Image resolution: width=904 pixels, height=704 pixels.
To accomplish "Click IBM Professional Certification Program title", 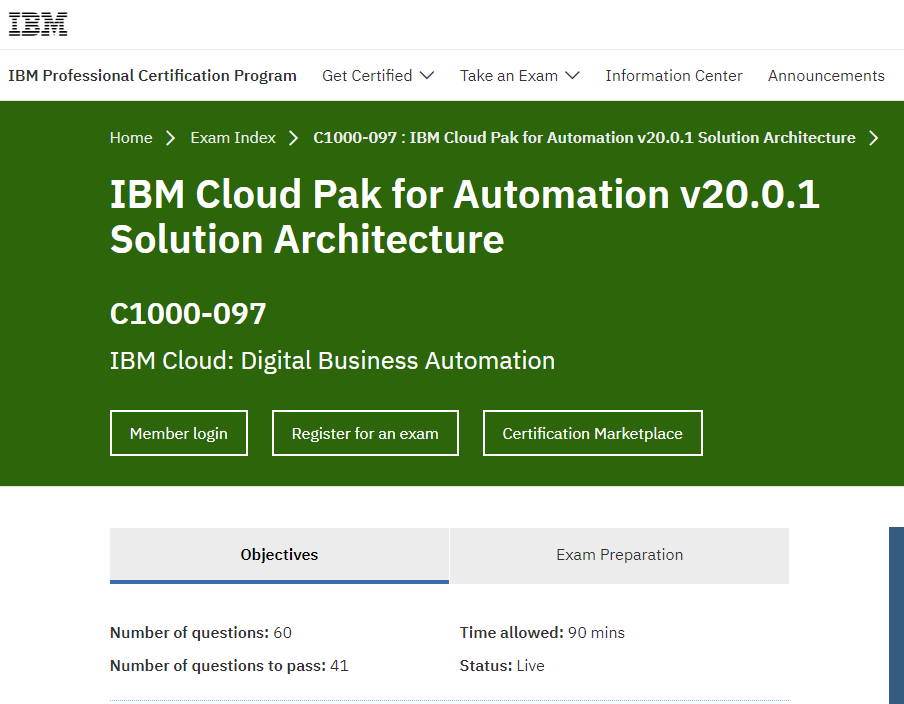I will tap(152, 76).
